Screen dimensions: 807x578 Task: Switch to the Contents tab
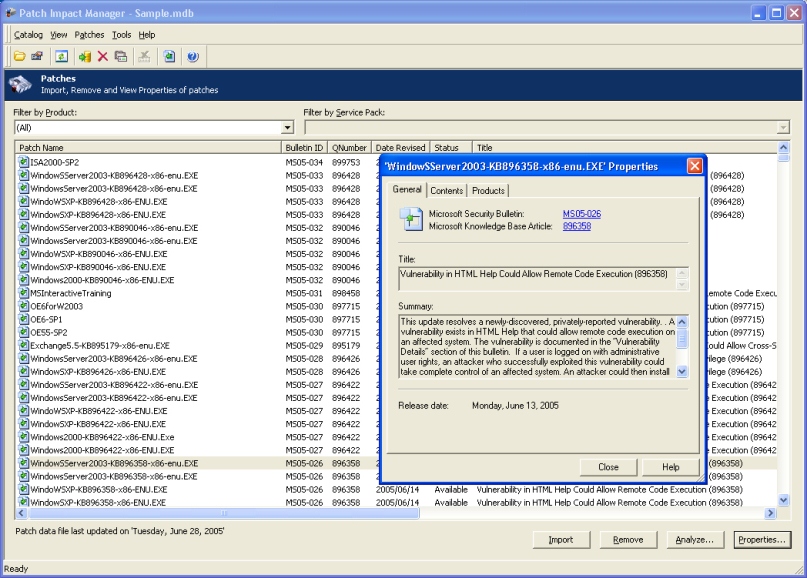446,191
